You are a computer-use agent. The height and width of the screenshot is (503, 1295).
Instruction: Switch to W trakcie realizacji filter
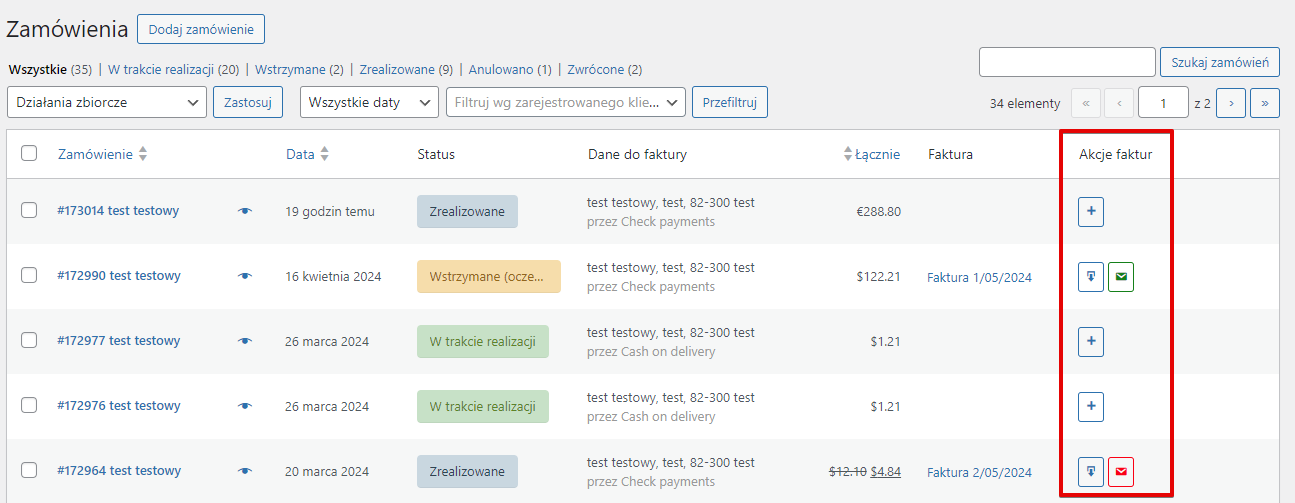tap(173, 70)
